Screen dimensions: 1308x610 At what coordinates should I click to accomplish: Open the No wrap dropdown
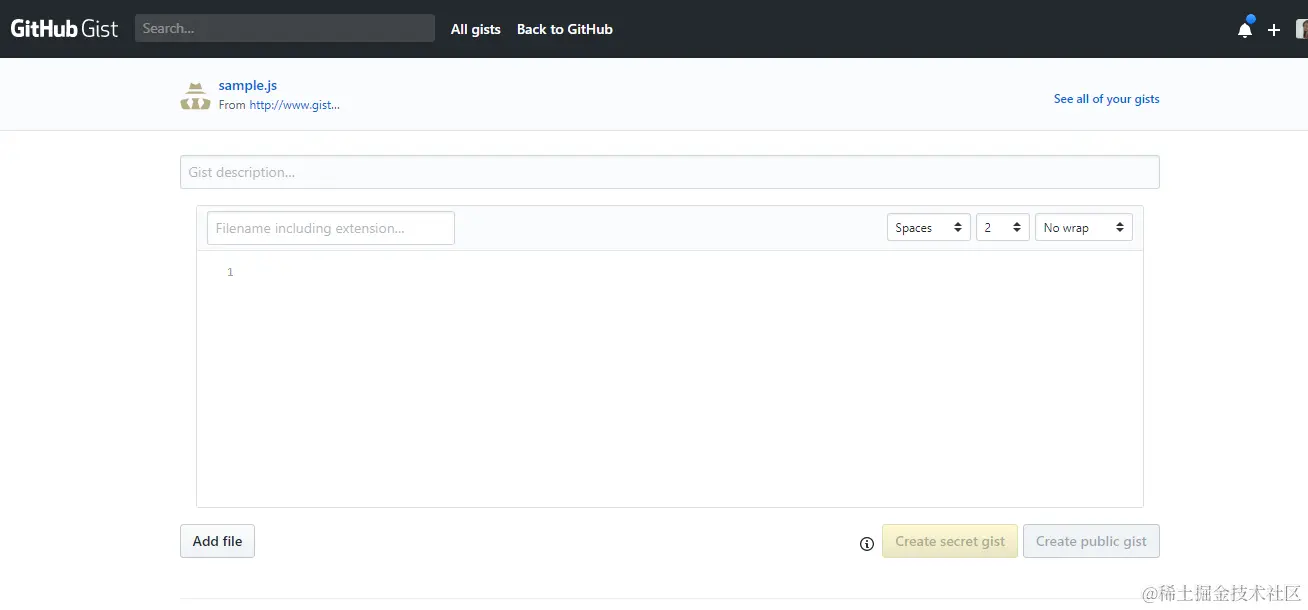click(x=1083, y=227)
